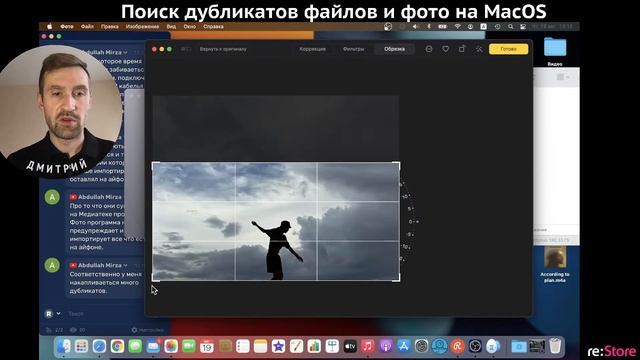Apply auto-enhance magic wand
This screenshot has width=640, height=360.
click(x=479, y=49)
